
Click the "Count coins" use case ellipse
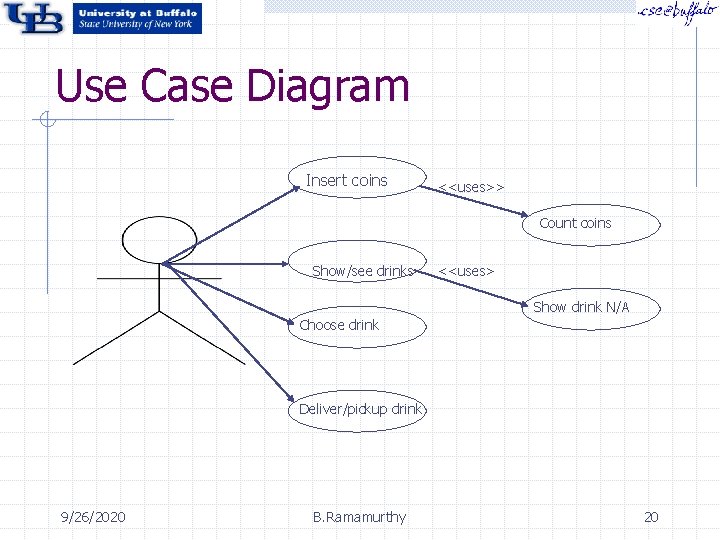click(x=591, y=225)
